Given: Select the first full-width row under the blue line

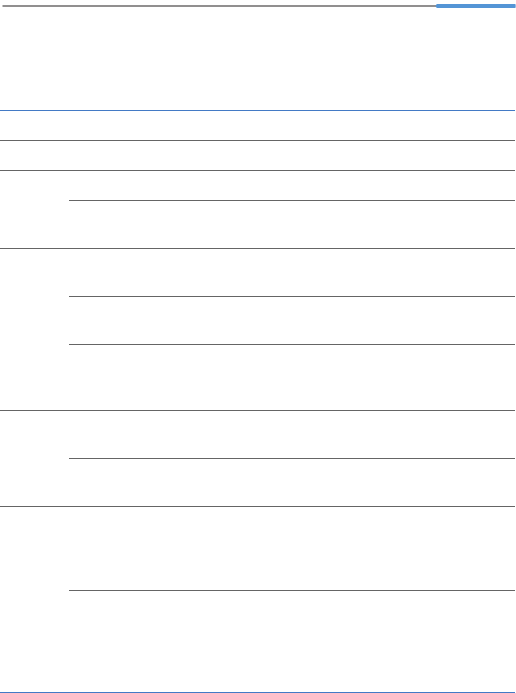Looking at the screenshot, I should tap(258, 126).
